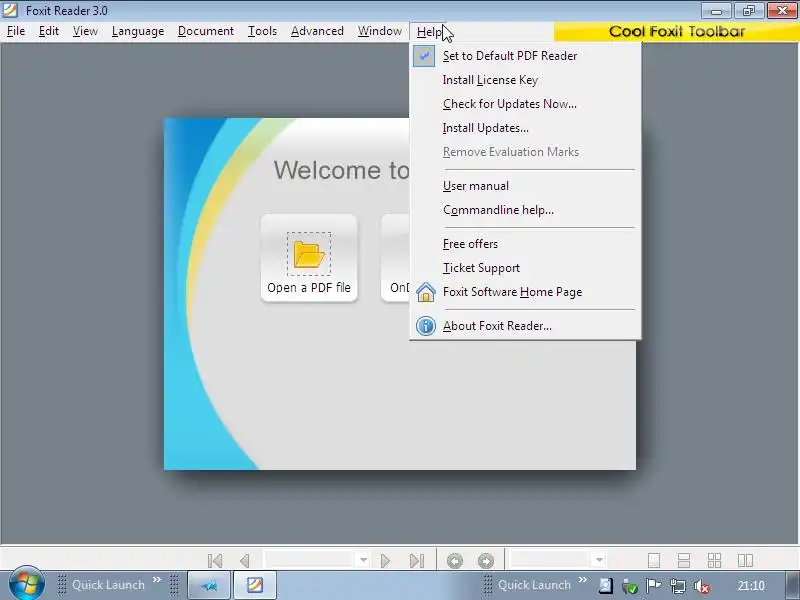Open the File menu
Image resolution: width=800 pixels, height=600 pixels.
pyautogui.click(x=16, y=32)
